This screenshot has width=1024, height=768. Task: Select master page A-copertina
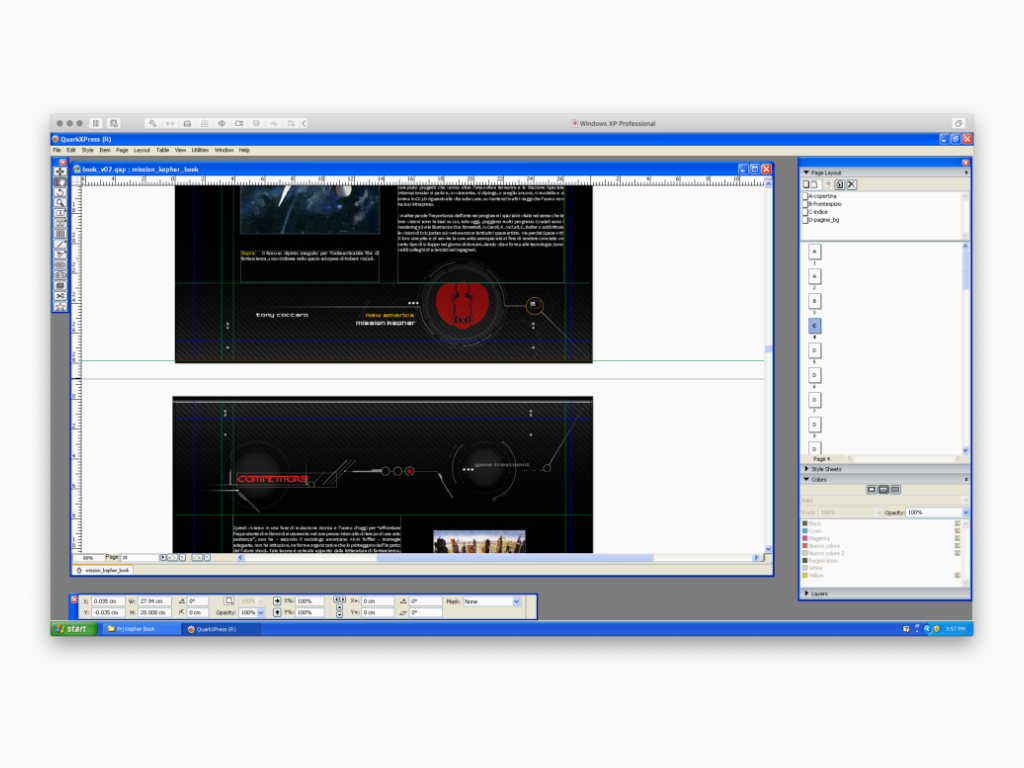tap(820, 196)
